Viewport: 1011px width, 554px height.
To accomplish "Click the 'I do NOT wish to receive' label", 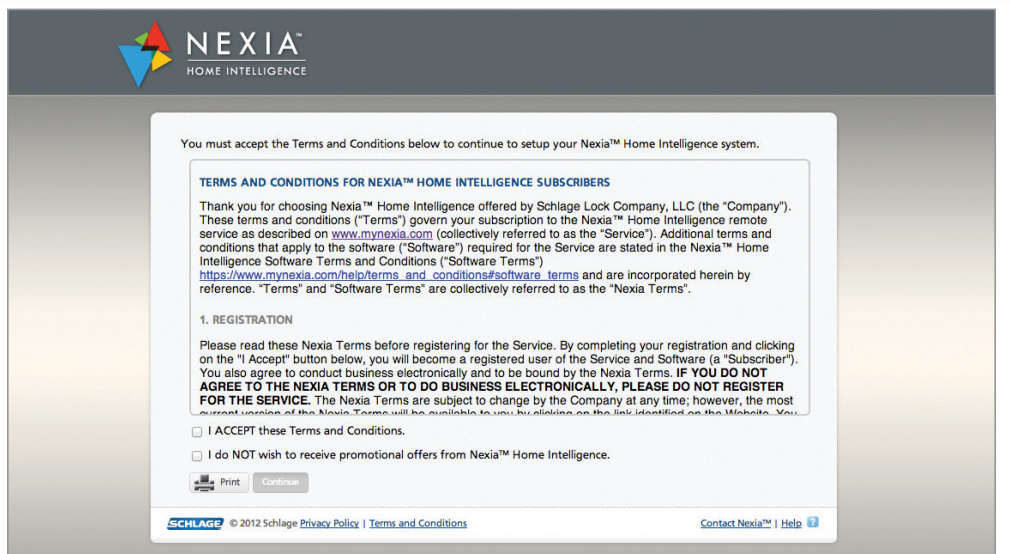I will pyautogui.click(x=409, y=455).
